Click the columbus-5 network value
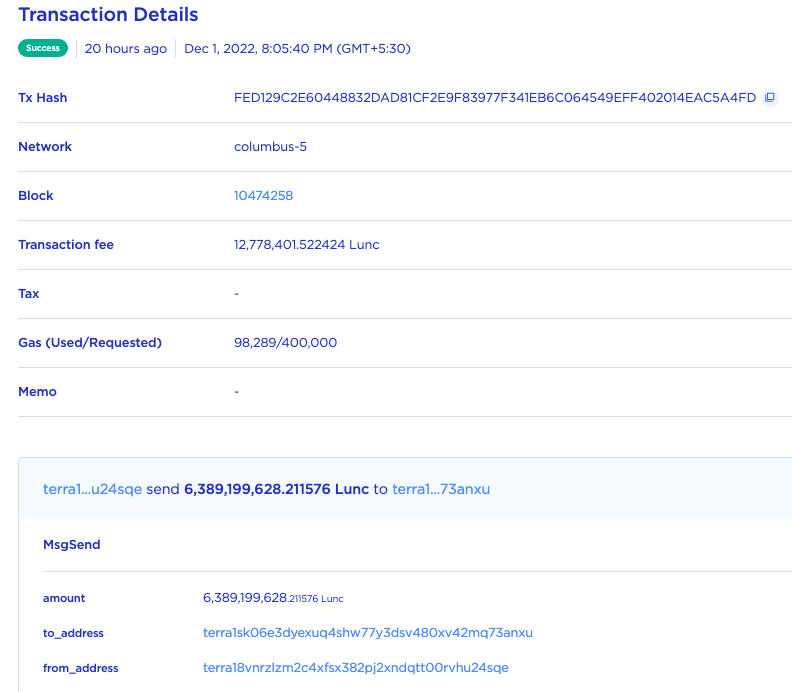The width and height of the screenshot is (792, 692). [x=270, y=146]
